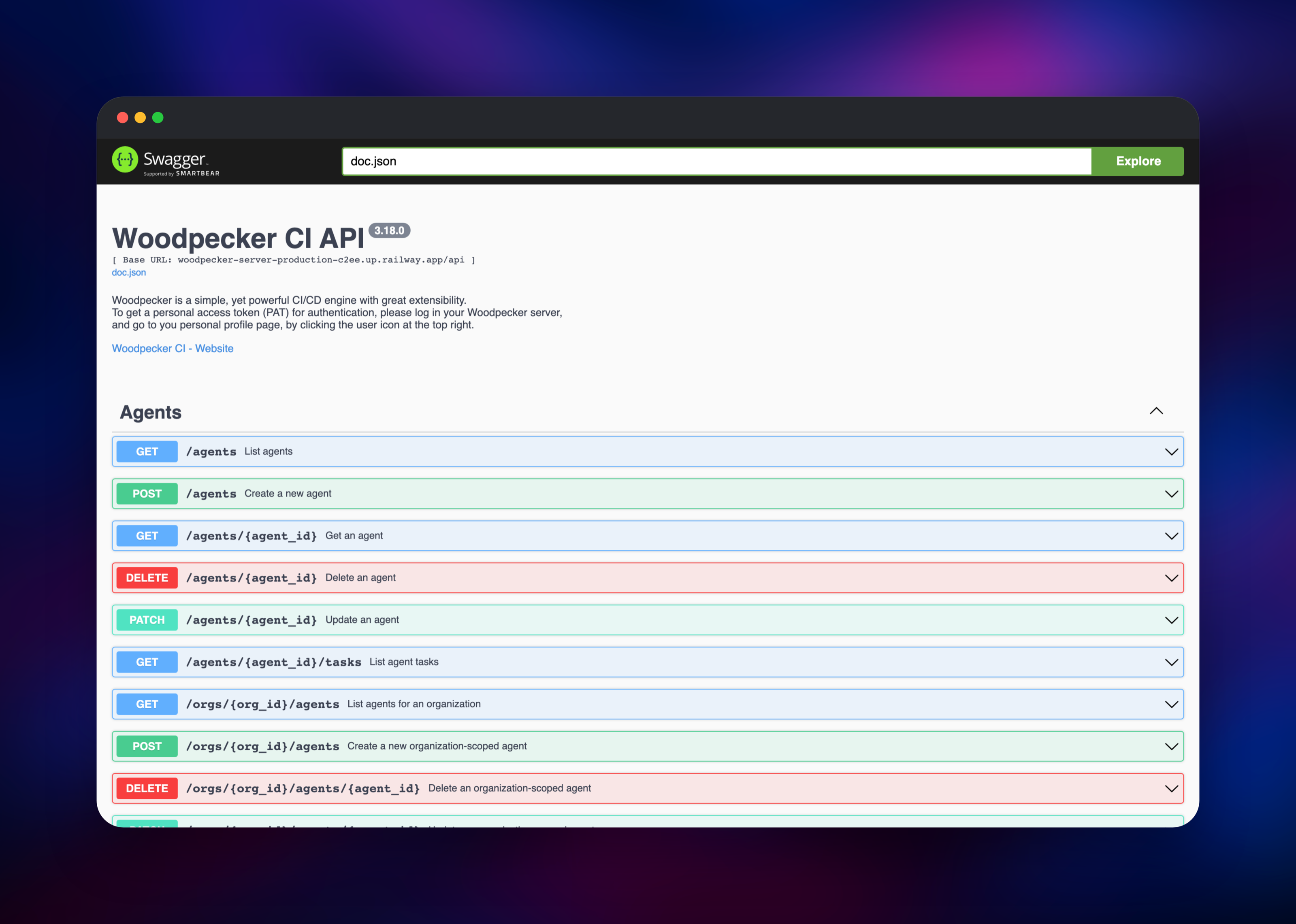
Task: Expand the List agents for an organization chevron
Action: click(1171, 705)
